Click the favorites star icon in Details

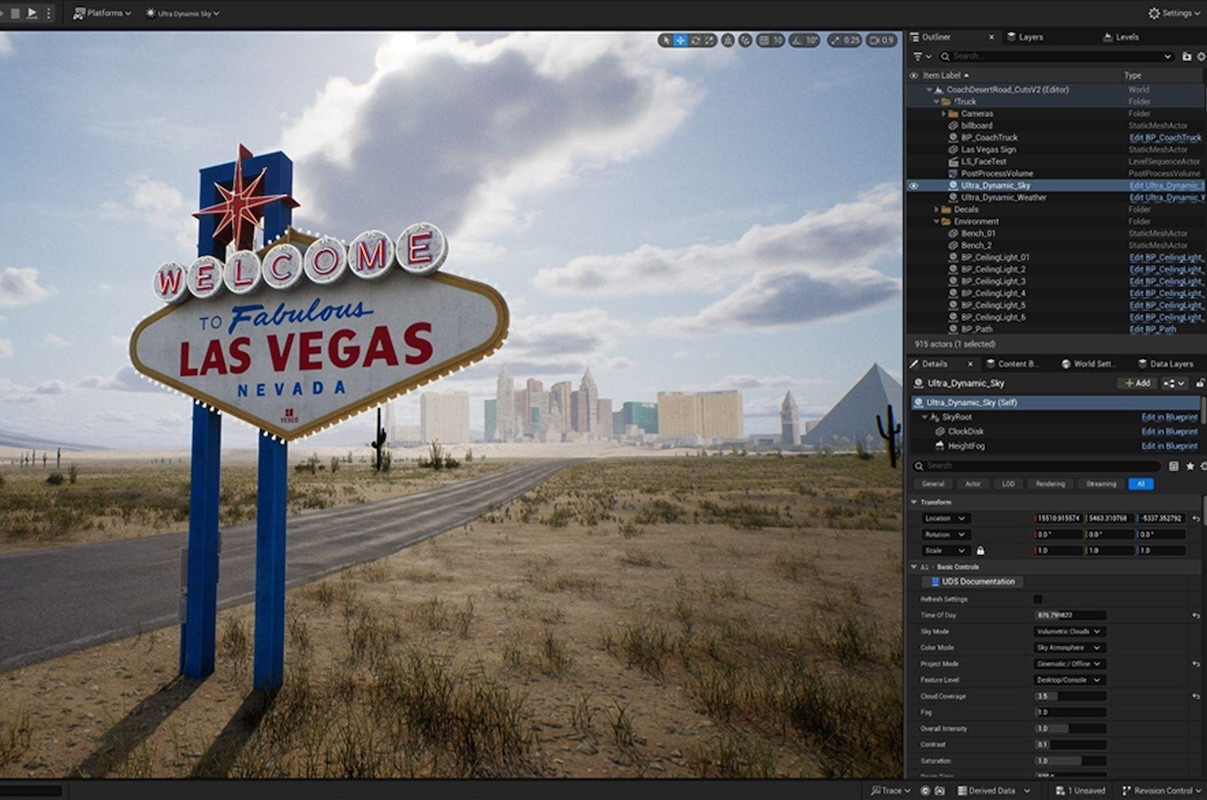[1189, 466]
